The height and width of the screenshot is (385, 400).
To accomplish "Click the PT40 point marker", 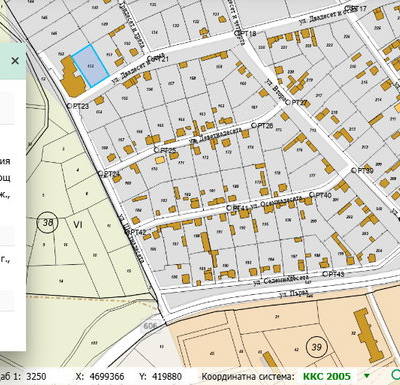I will point(312,195).
